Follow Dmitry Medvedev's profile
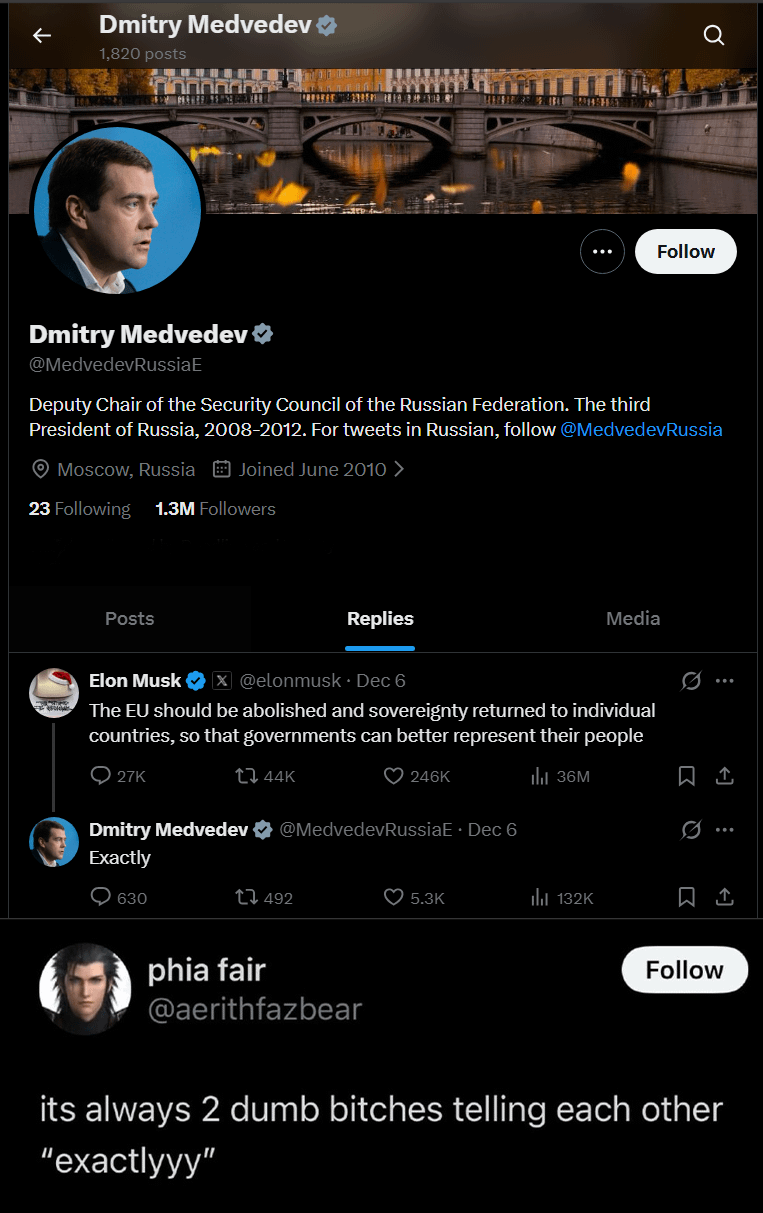763x1213 pixels. tap(686, 252)
